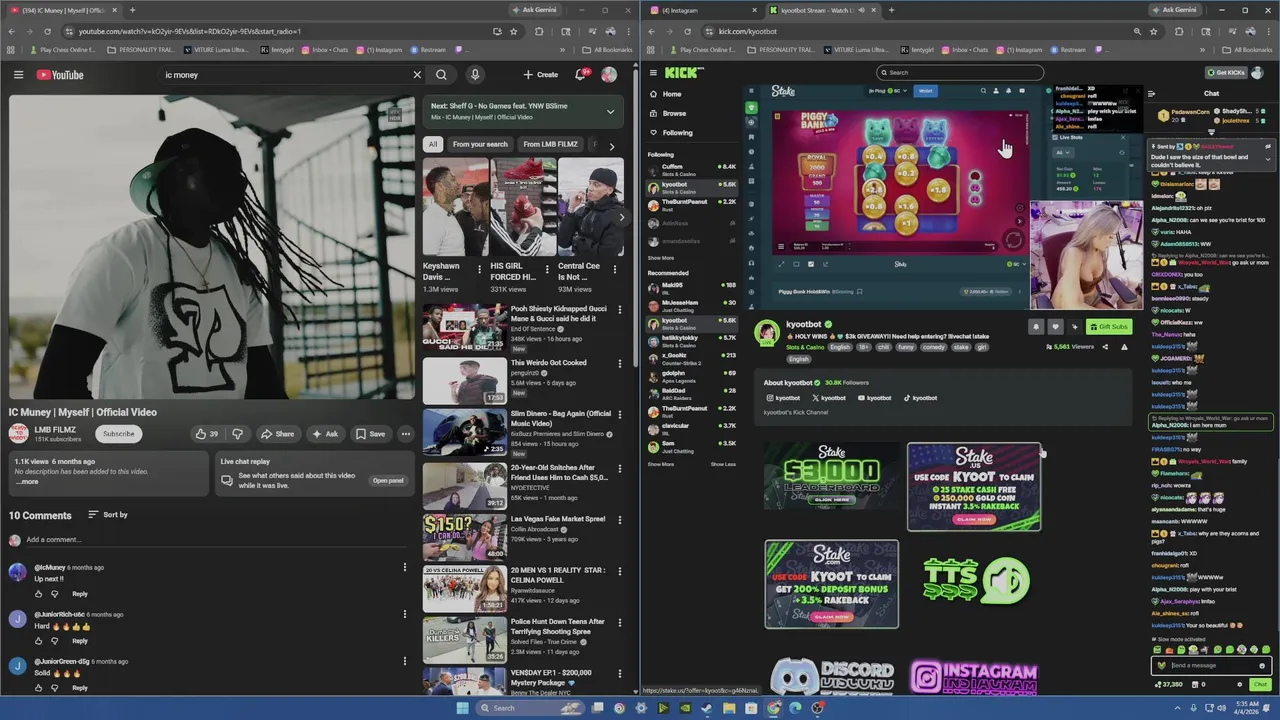The width and height of the screenshot is (1280, 720).
Task: Open options for the @IcMuney comment
Action: click(x=405, y=567)
